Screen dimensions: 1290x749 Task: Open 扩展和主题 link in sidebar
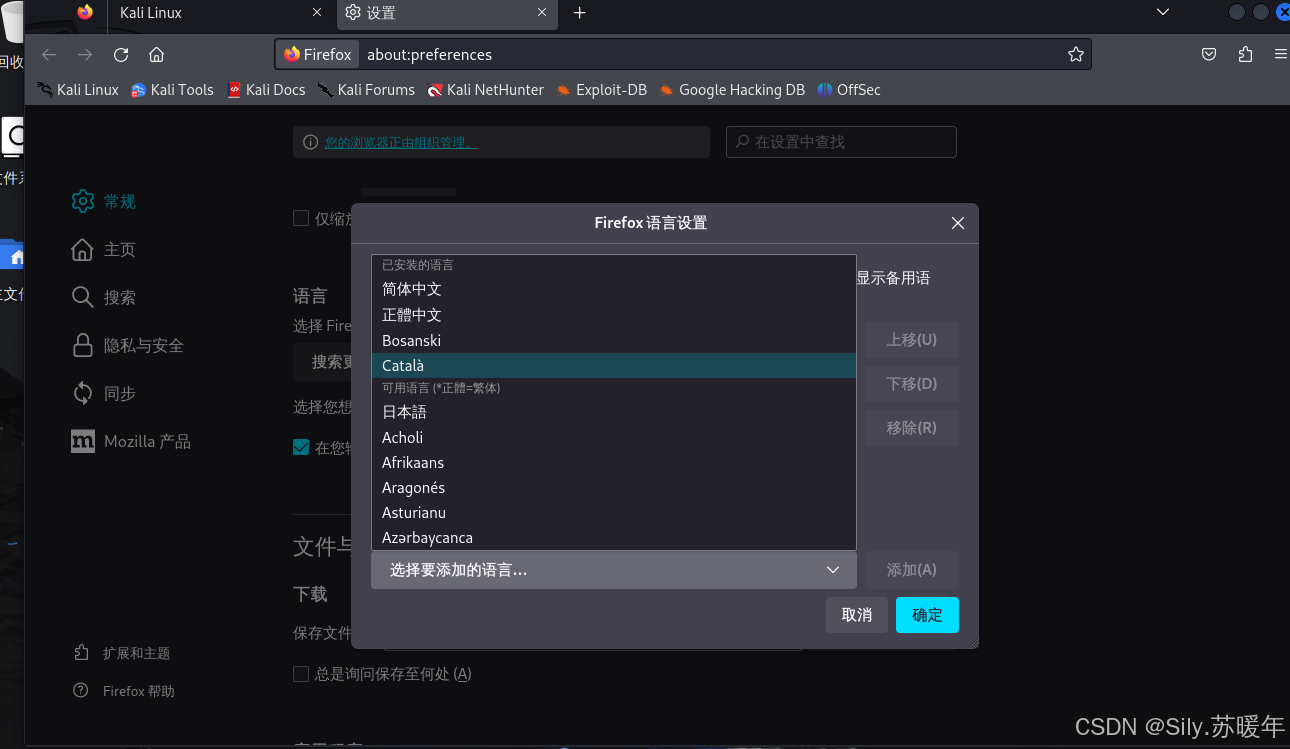tap(122, 653)
